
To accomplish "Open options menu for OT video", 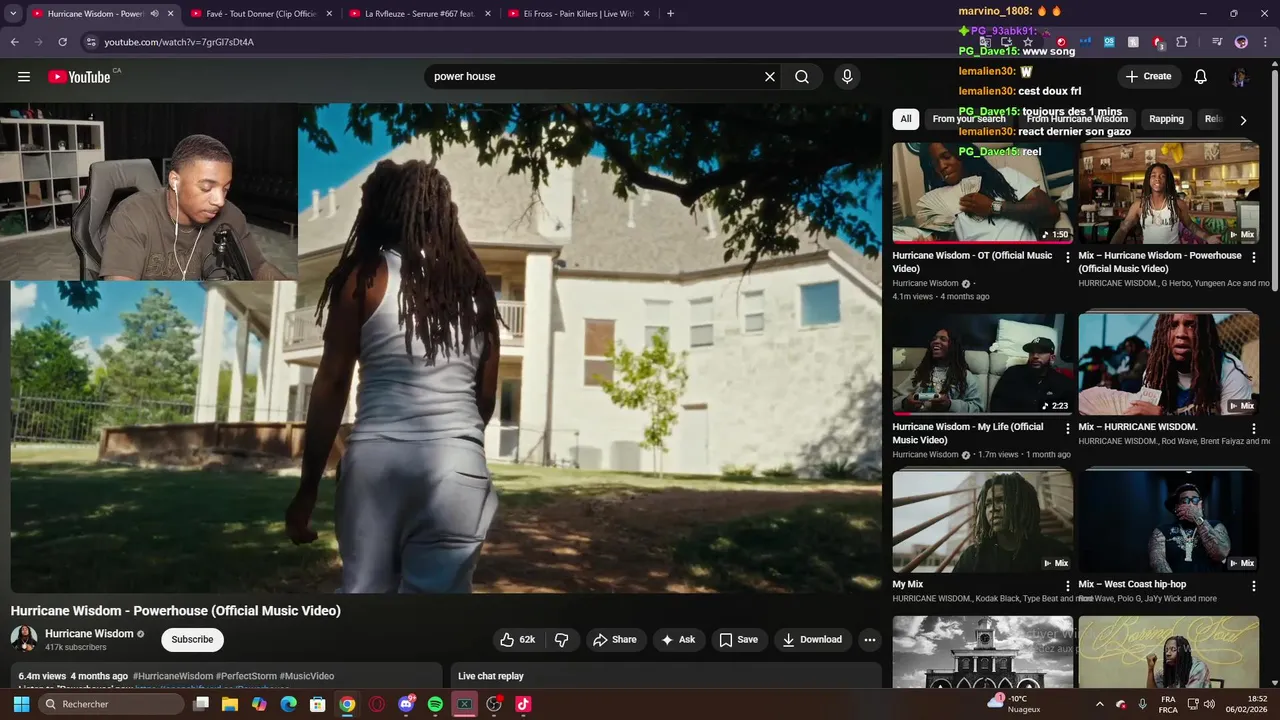I will pos(1068,257).
